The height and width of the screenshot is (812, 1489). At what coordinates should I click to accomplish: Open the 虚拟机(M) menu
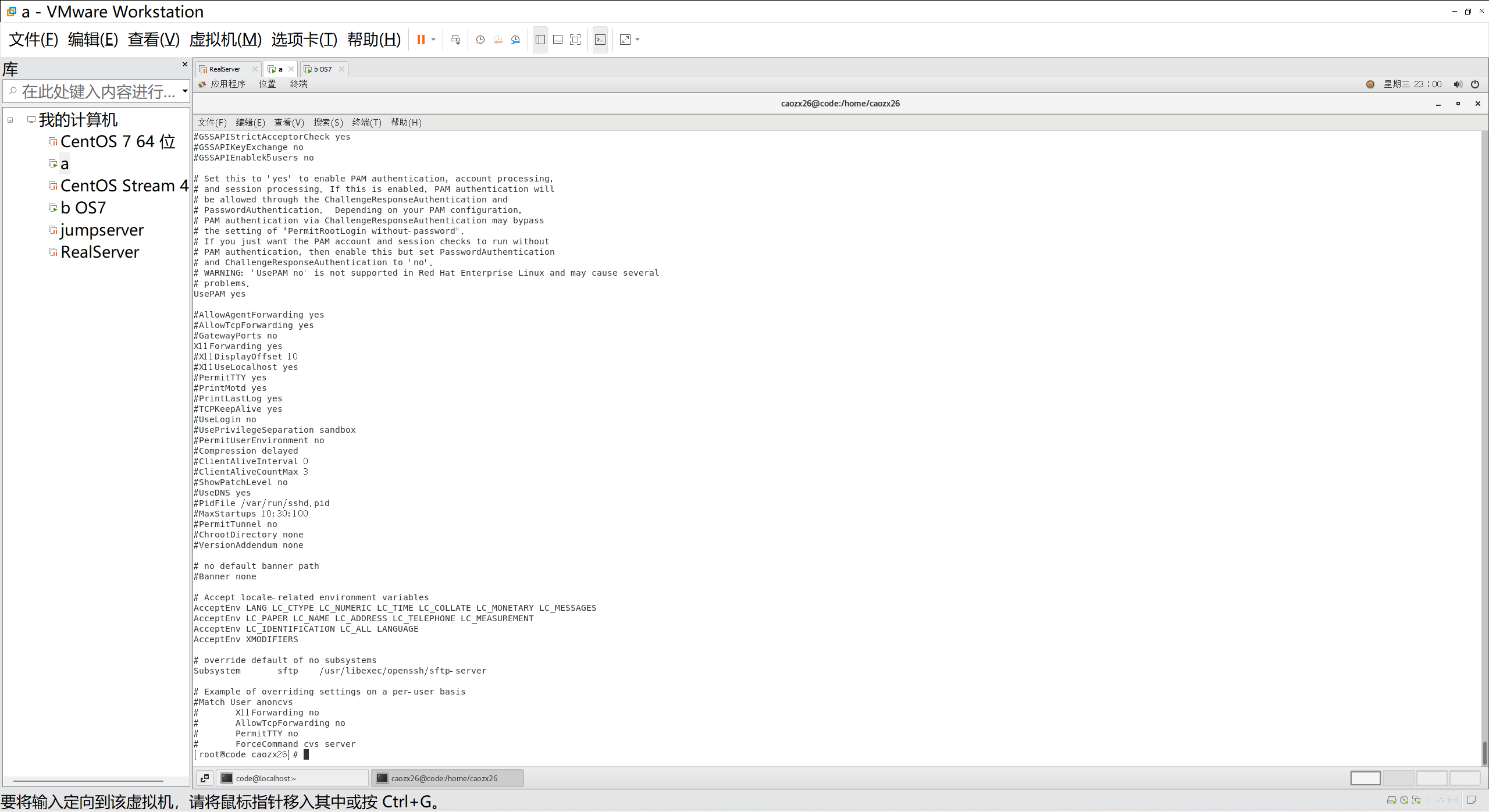tap(225, 40)
